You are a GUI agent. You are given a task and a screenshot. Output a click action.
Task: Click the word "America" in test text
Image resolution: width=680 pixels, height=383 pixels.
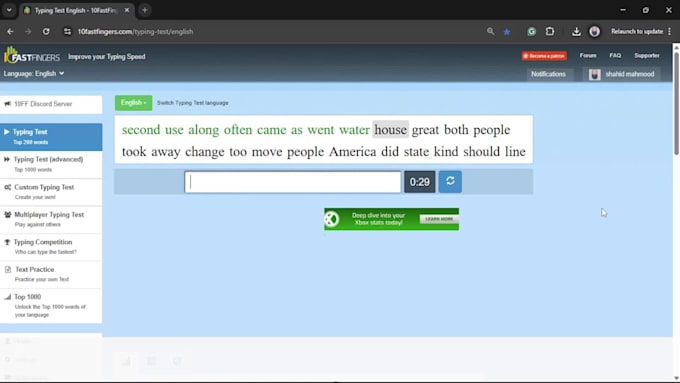(352, 152)
